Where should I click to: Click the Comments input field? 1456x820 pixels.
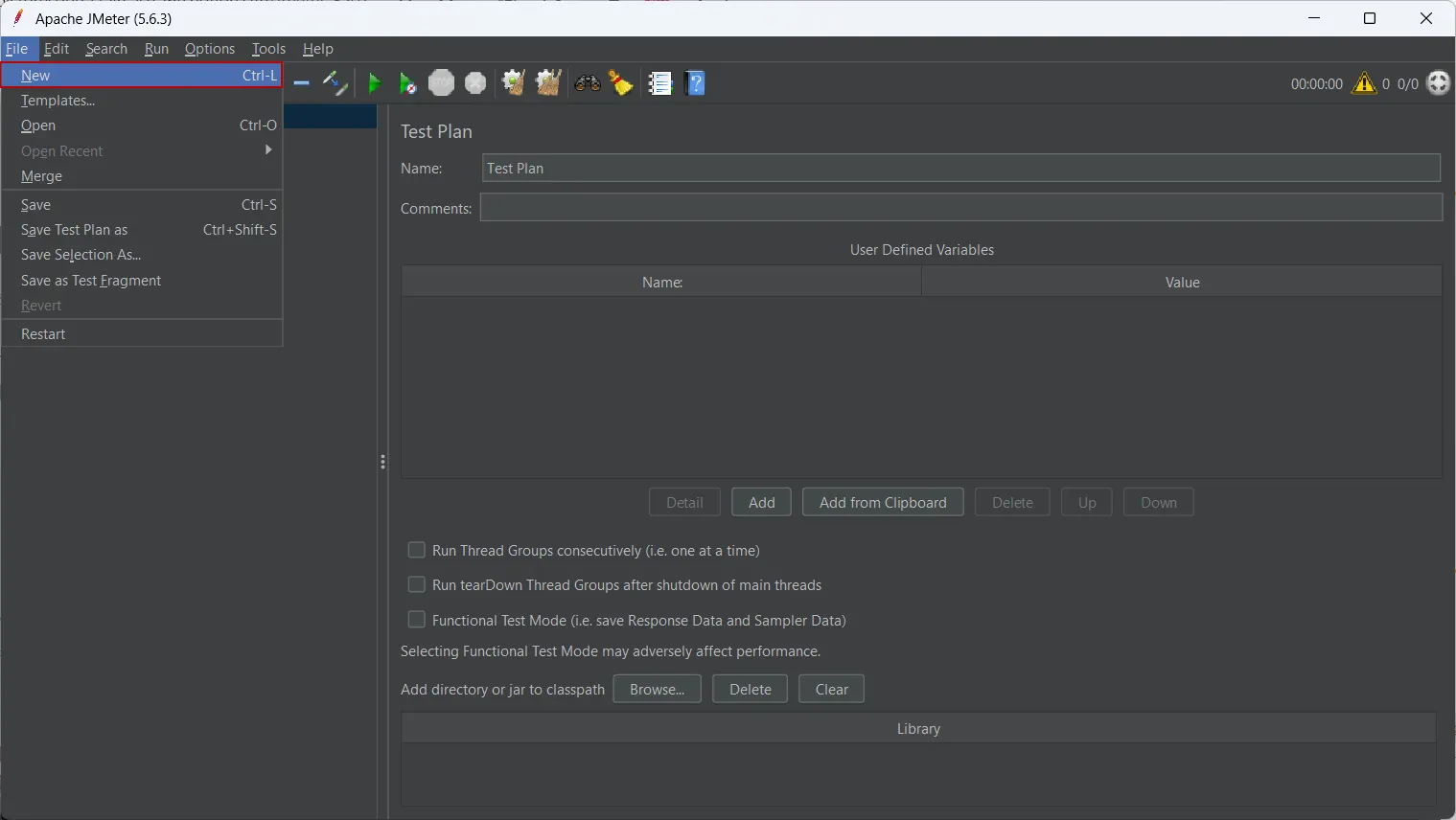[961, 207]
